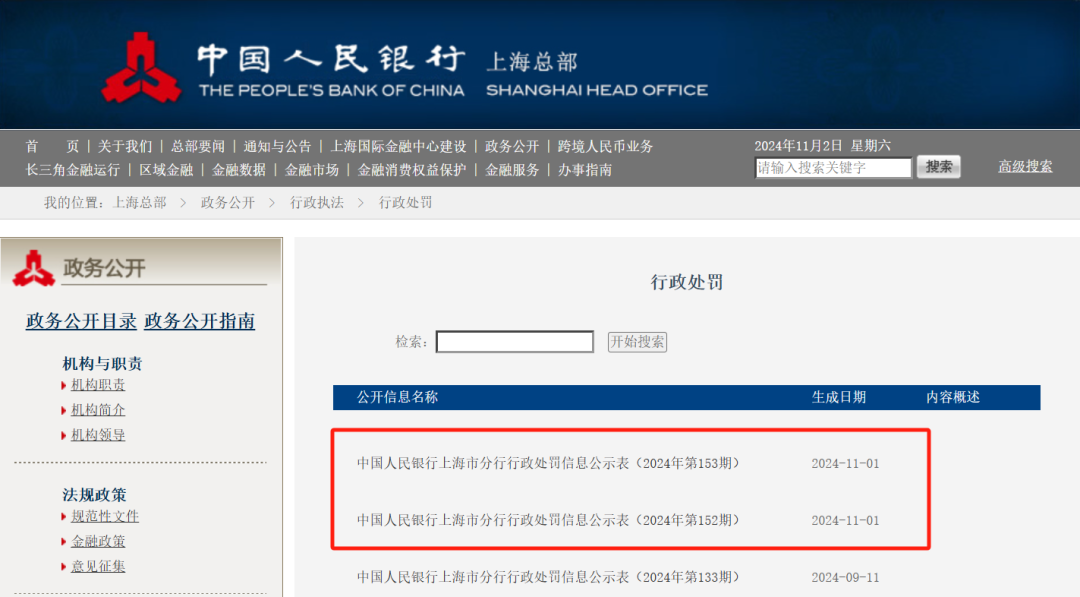Image resolution: width=1080 pixels, height=597 pixels.
Task: Select 金融数据 in navigation bar
Action: pos(239,169)
